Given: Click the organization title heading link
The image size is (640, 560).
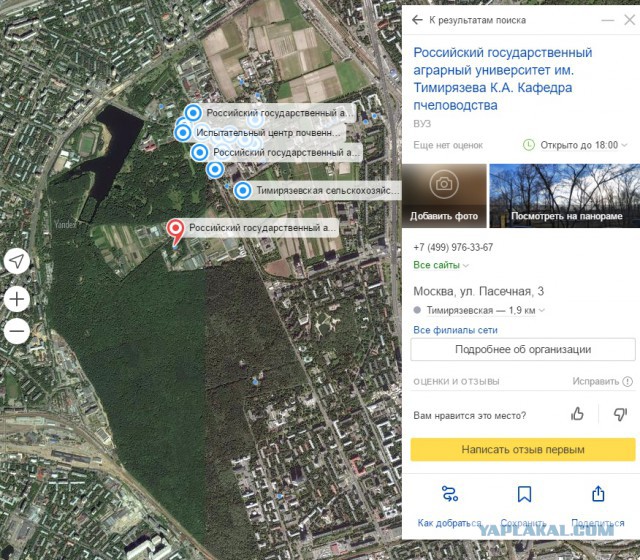Looking at the screenshot, I should coord(502,79).
